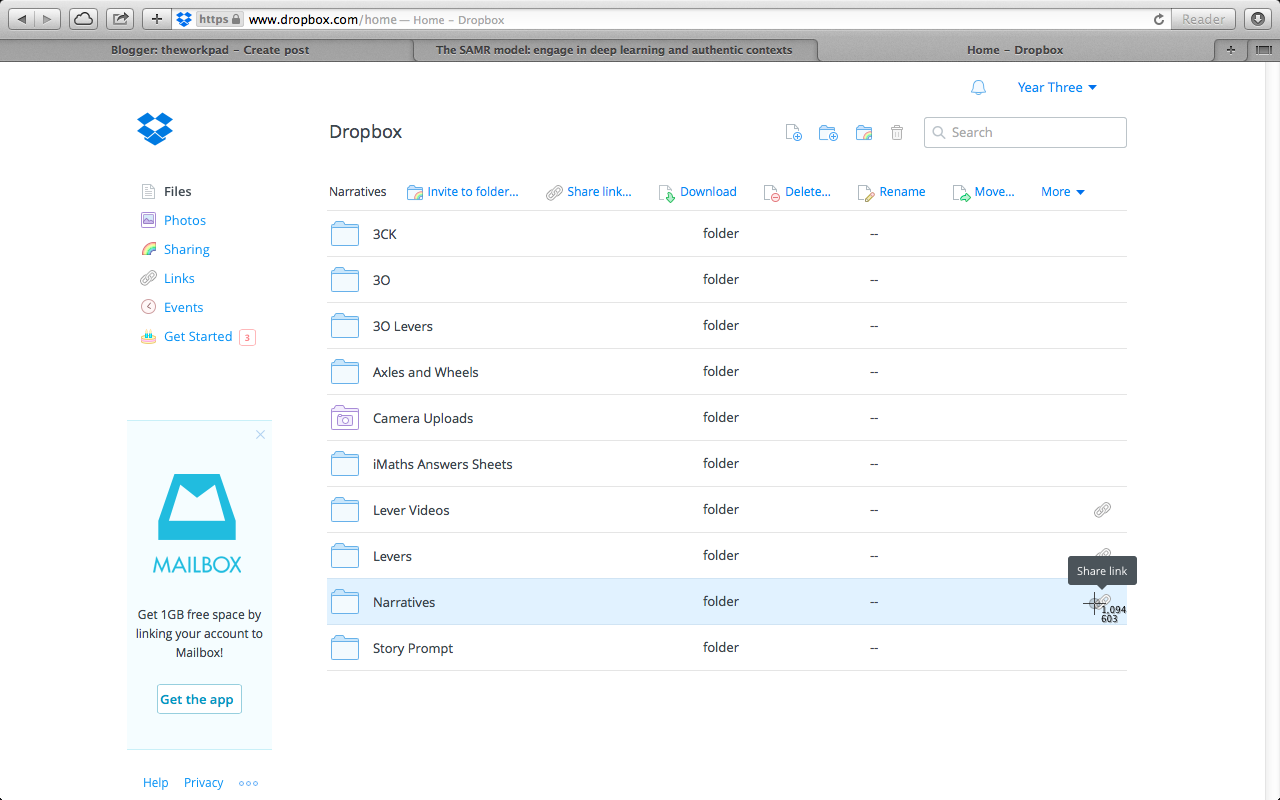The height and width of the screenshot is (800, 1280).
Task: Click the Safari downloads button
Action: pyautogui.click(x=1258, y=19)
